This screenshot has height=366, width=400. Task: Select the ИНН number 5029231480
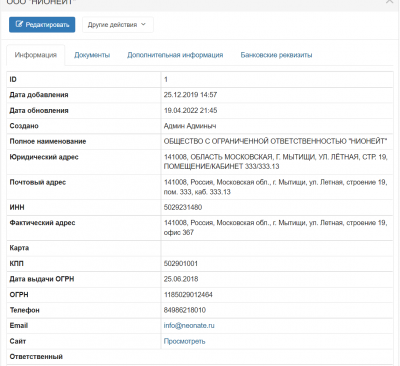pos(183,207)
